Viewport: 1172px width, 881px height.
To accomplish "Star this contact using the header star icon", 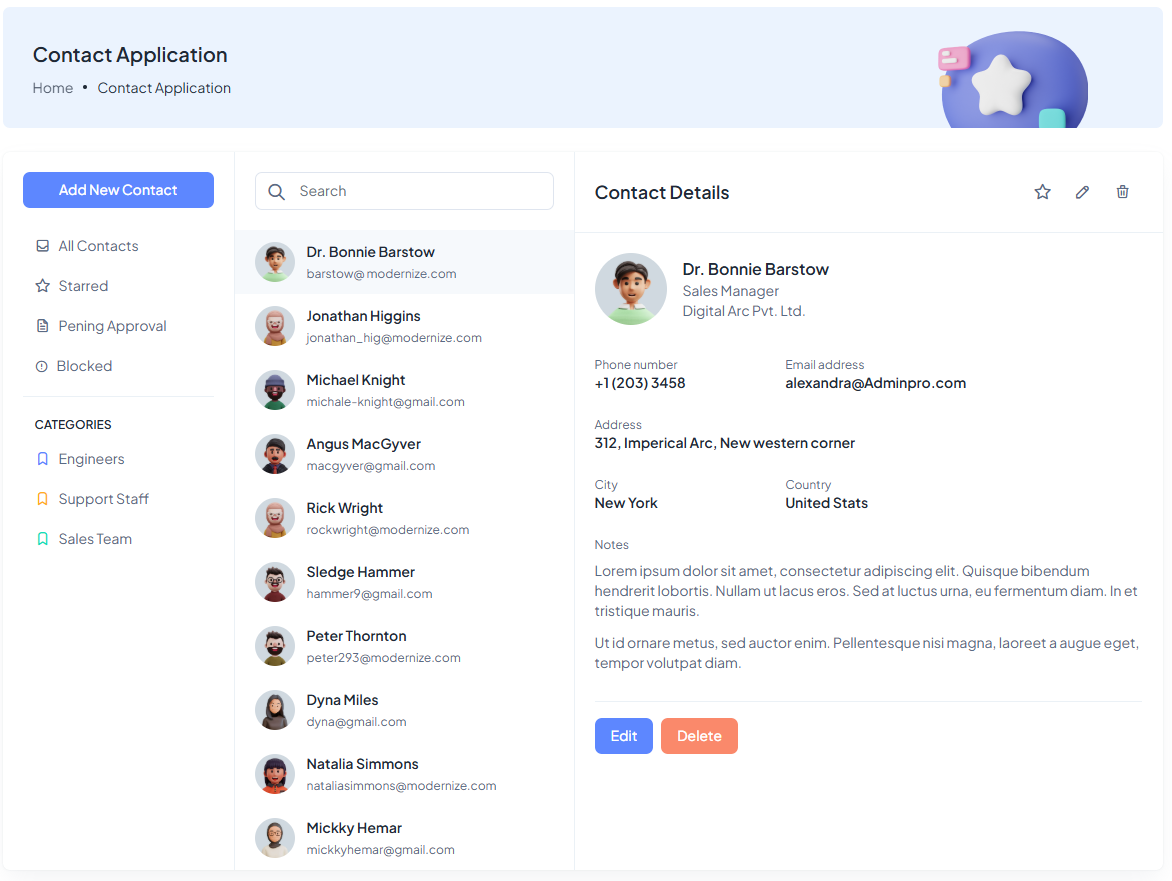I will [x=1042, y=192].
